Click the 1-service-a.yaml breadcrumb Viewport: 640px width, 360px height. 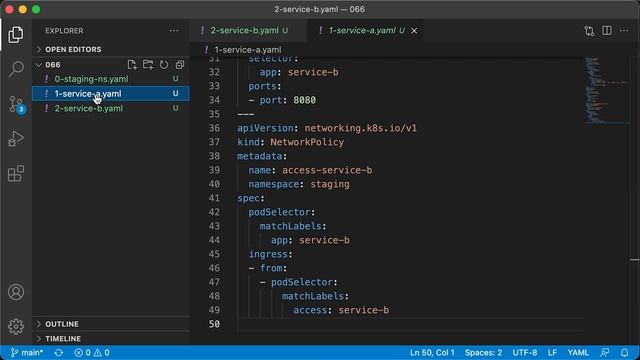click(x=248, y=50)
